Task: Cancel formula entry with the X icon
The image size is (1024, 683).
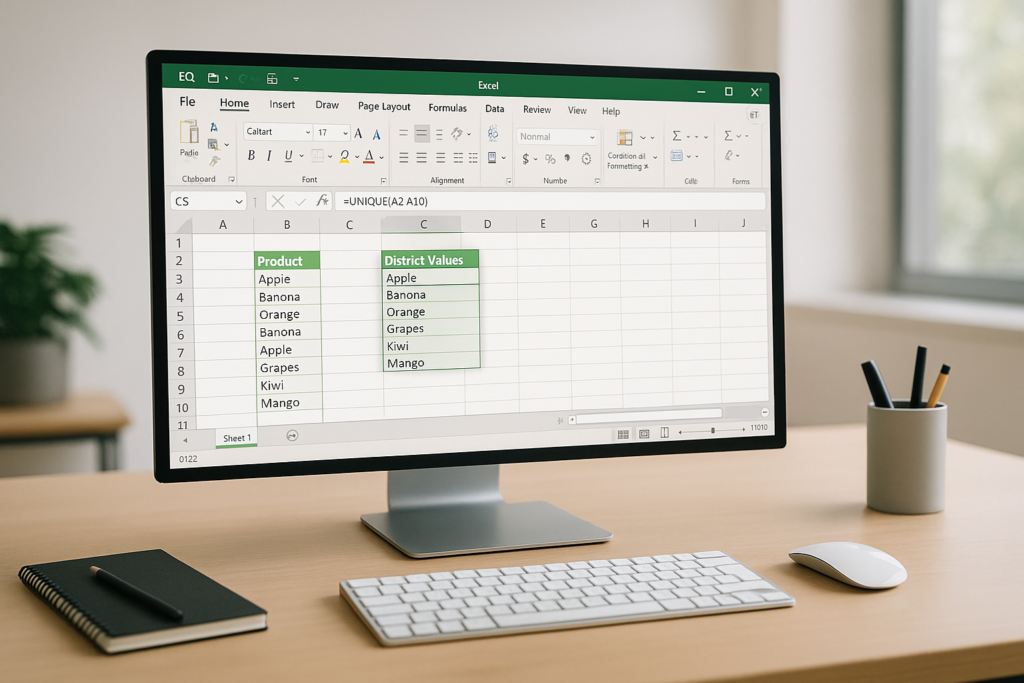Action: 278,201
